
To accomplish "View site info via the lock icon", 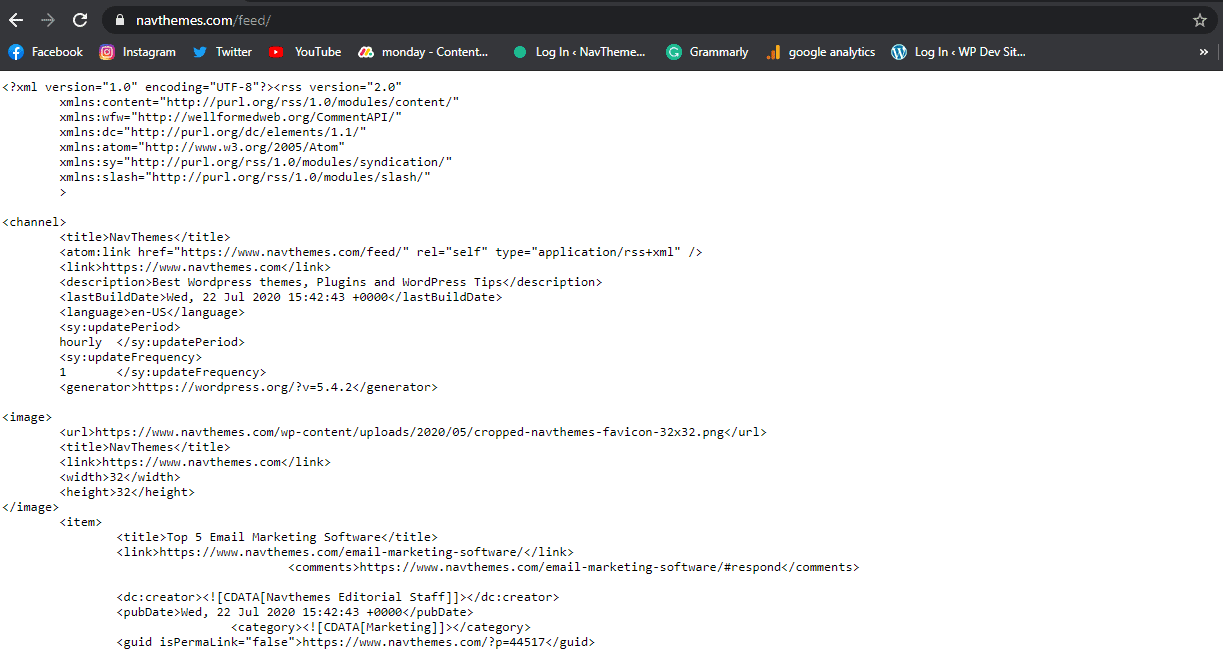I will point(120,20).
